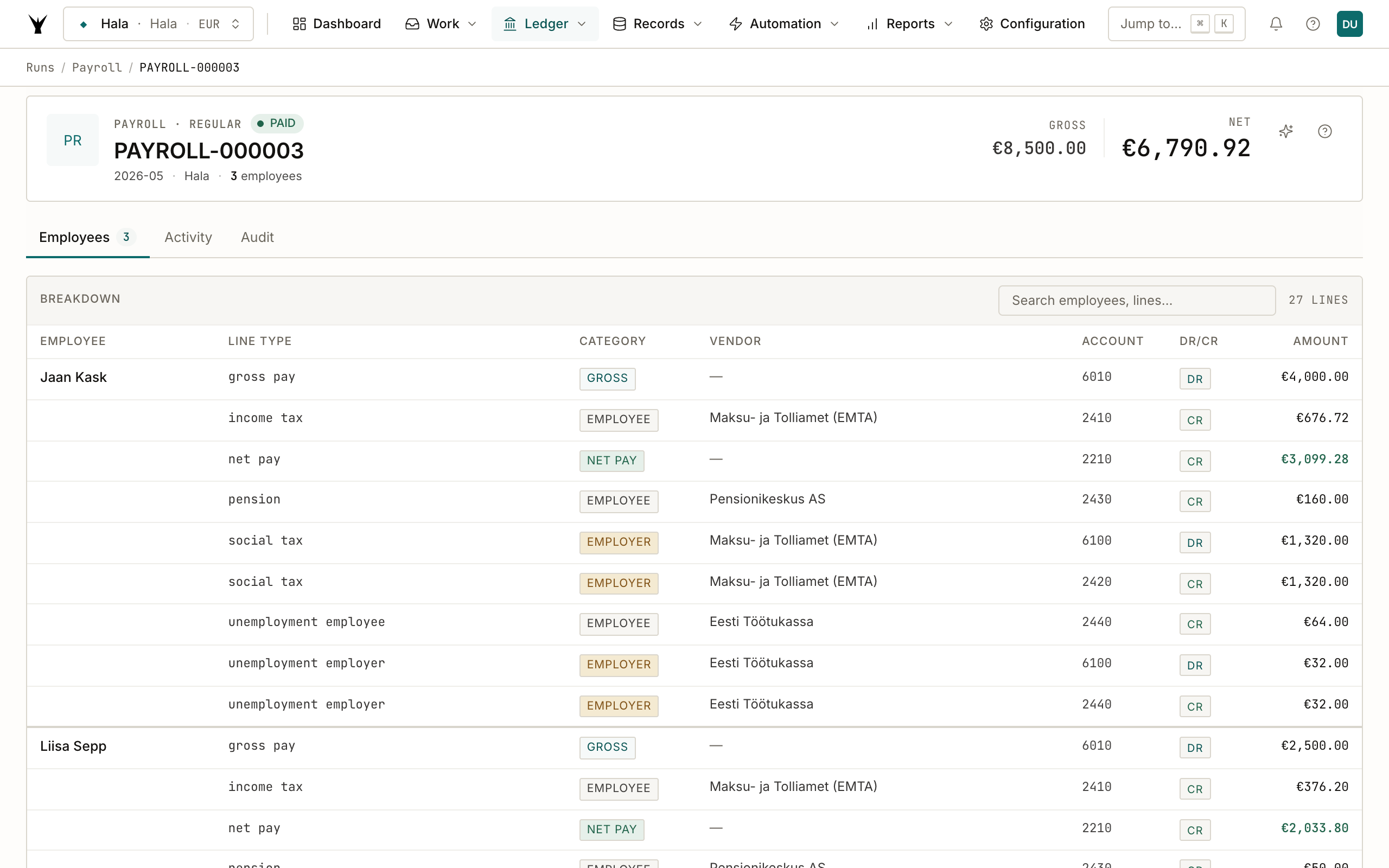Viewport: 1389px width, 868px height.
Task: Click the CATEGORY column header
Action: coord(613,341)
